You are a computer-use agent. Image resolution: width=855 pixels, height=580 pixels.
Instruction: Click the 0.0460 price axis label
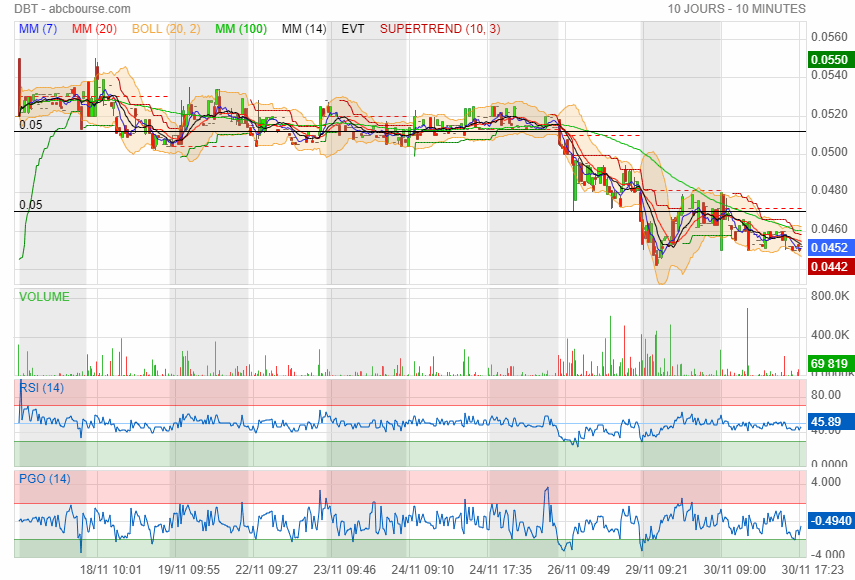[x=829, y=228]
